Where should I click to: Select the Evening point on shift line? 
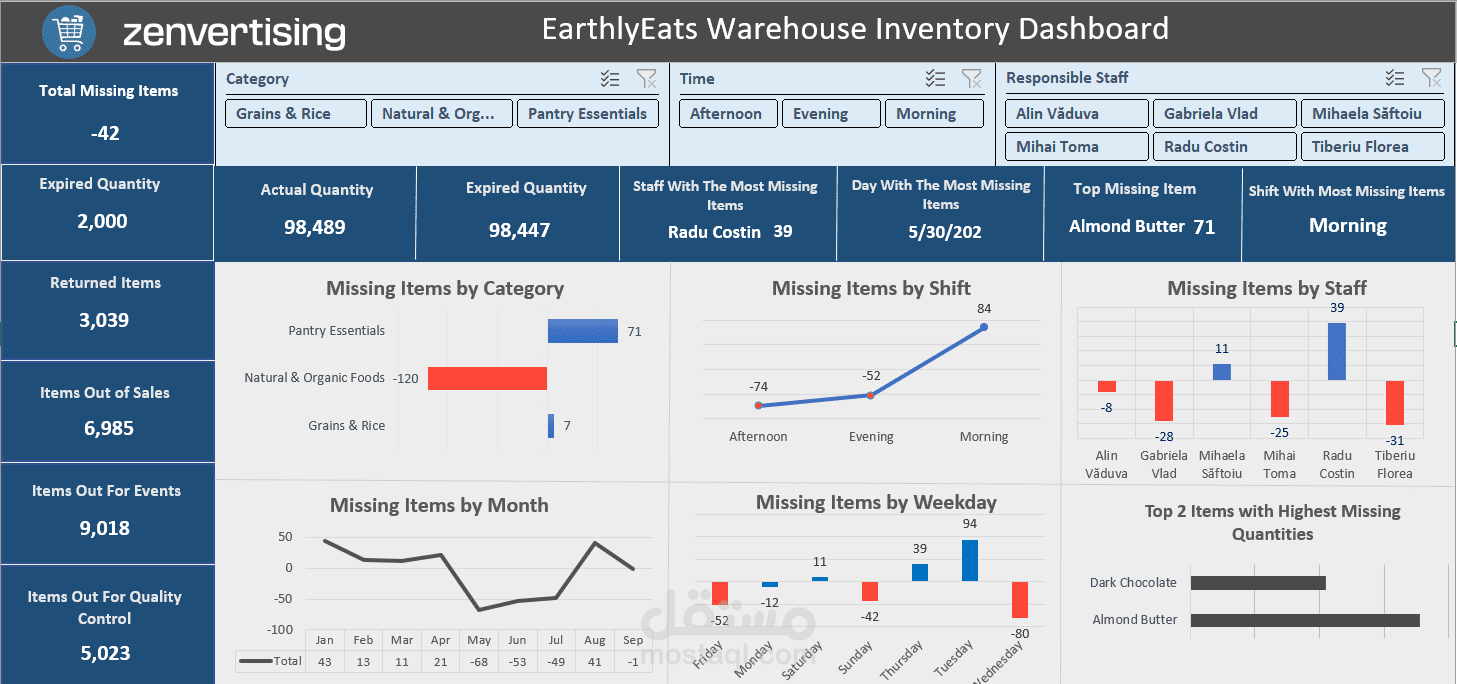coord(871,395)
